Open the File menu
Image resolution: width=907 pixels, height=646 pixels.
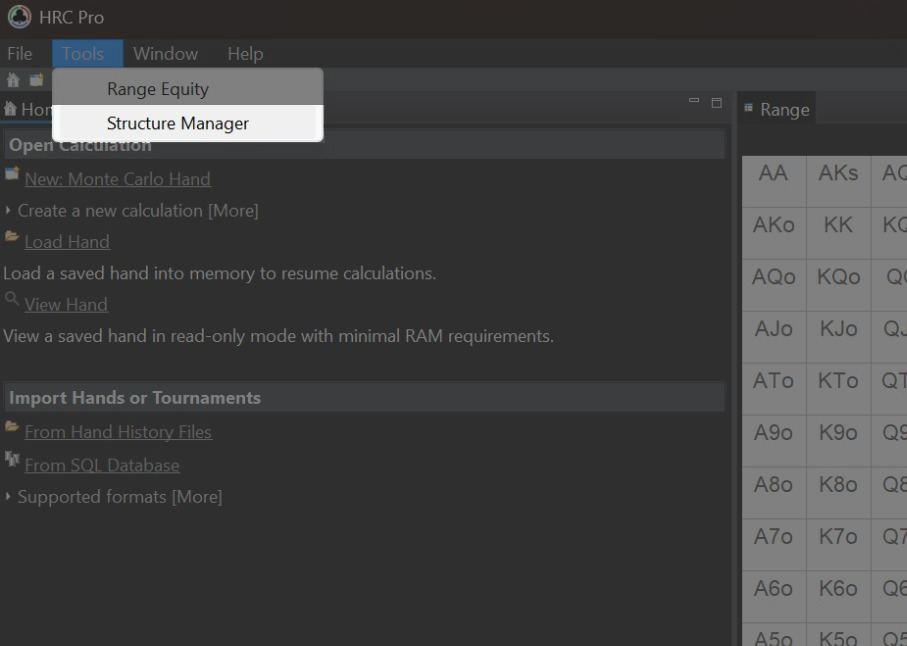pos(20,54)
